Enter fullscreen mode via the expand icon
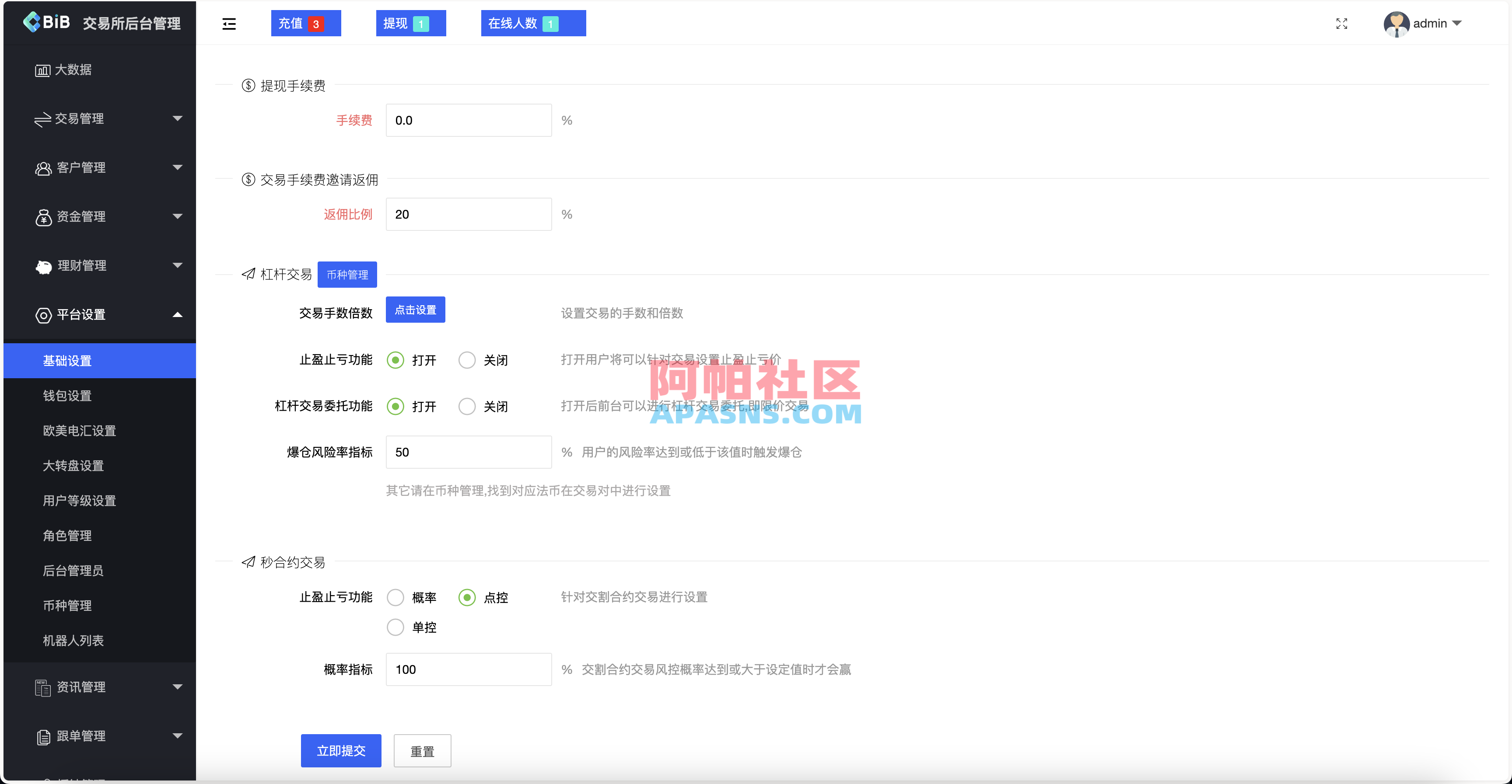Image resolution: width=1512 pixels, height=784 pixels. [1342, 24]
